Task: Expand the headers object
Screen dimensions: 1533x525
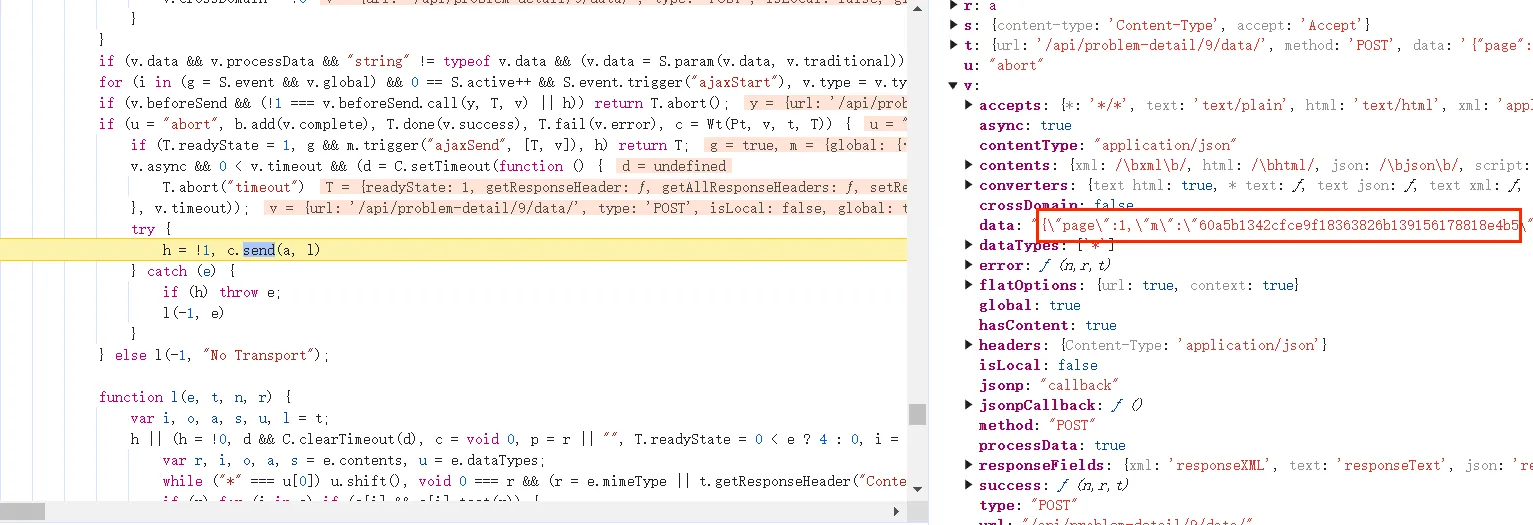Action: 968,345
